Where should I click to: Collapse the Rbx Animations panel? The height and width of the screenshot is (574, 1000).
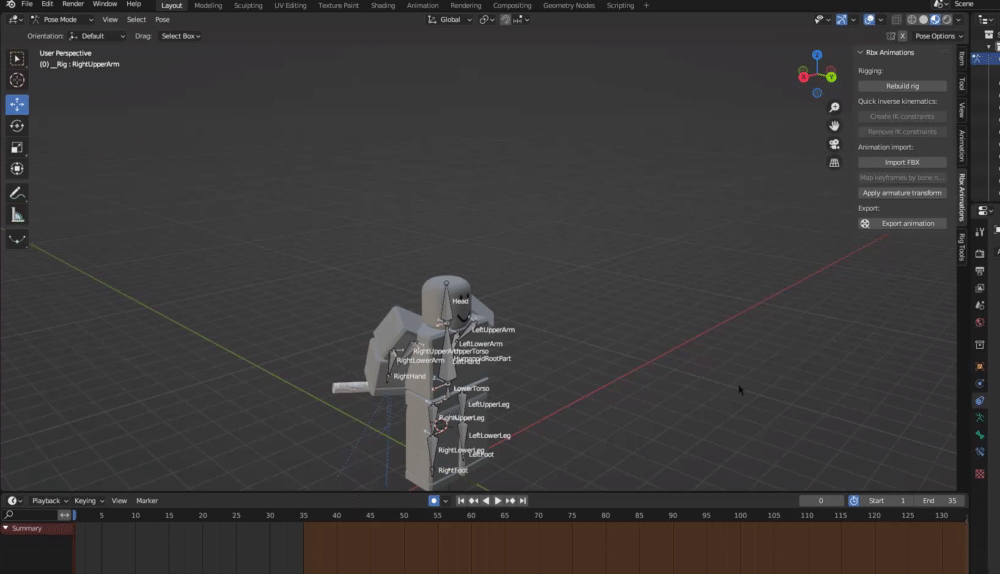tap(860, 53)
